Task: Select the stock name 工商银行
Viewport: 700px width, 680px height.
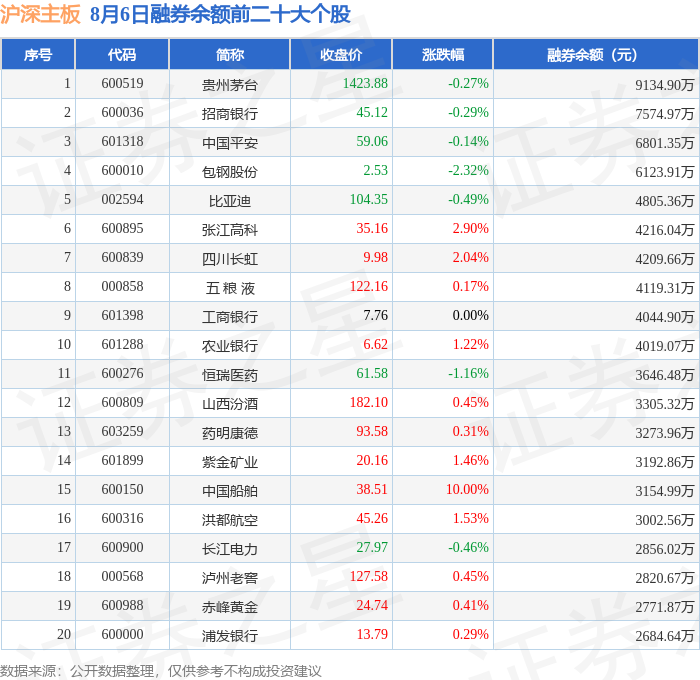Action: pyautogui.click(x=229, y=317)
